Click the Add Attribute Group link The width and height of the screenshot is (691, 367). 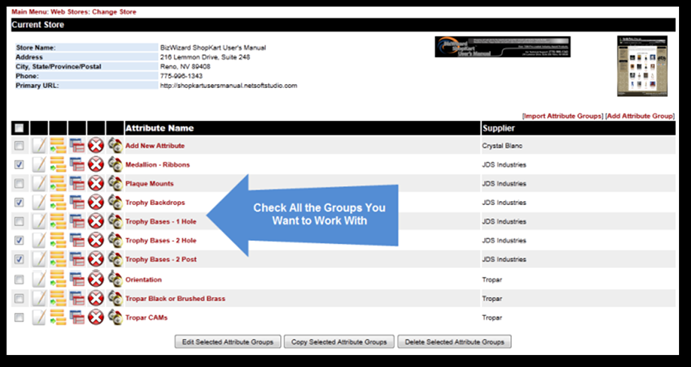pos(640,116)
